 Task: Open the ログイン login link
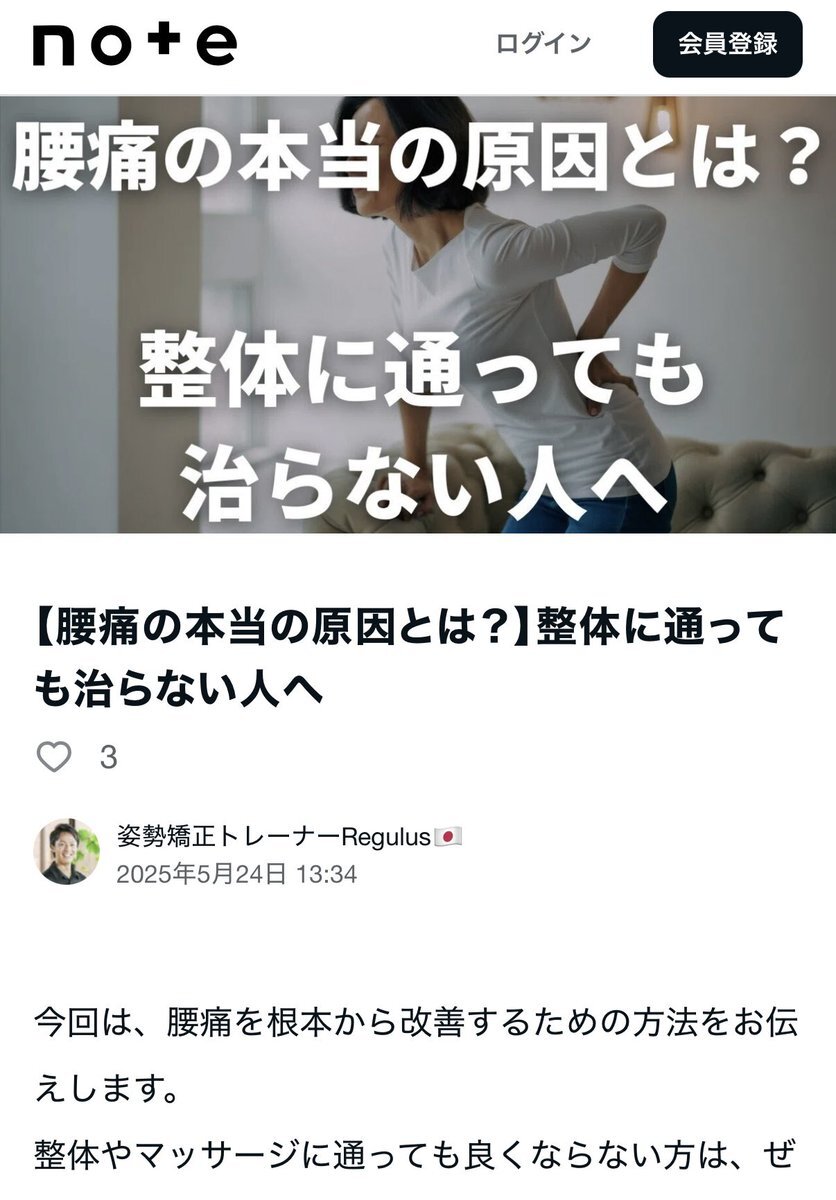544,44
